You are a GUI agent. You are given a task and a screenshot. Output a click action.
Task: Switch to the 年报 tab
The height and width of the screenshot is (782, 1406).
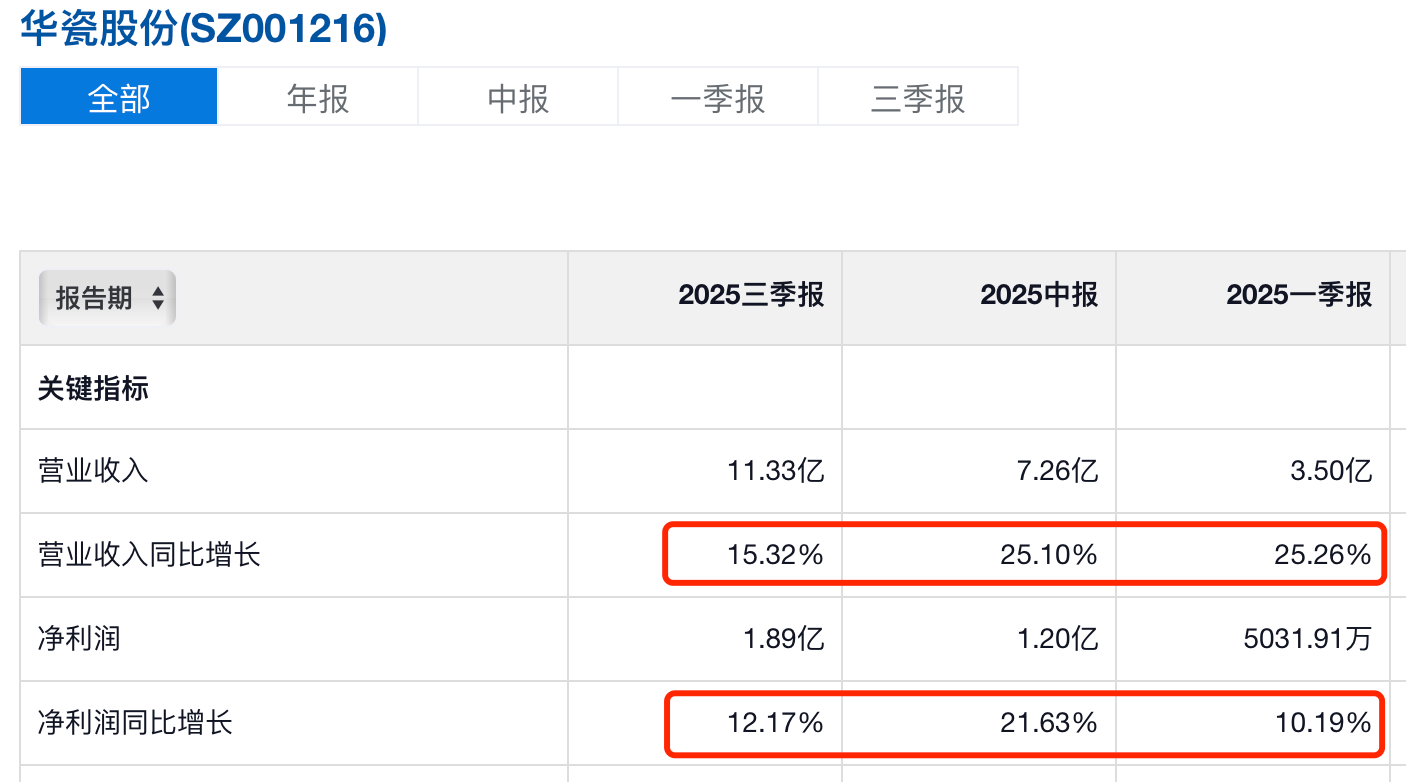[318, 98]
